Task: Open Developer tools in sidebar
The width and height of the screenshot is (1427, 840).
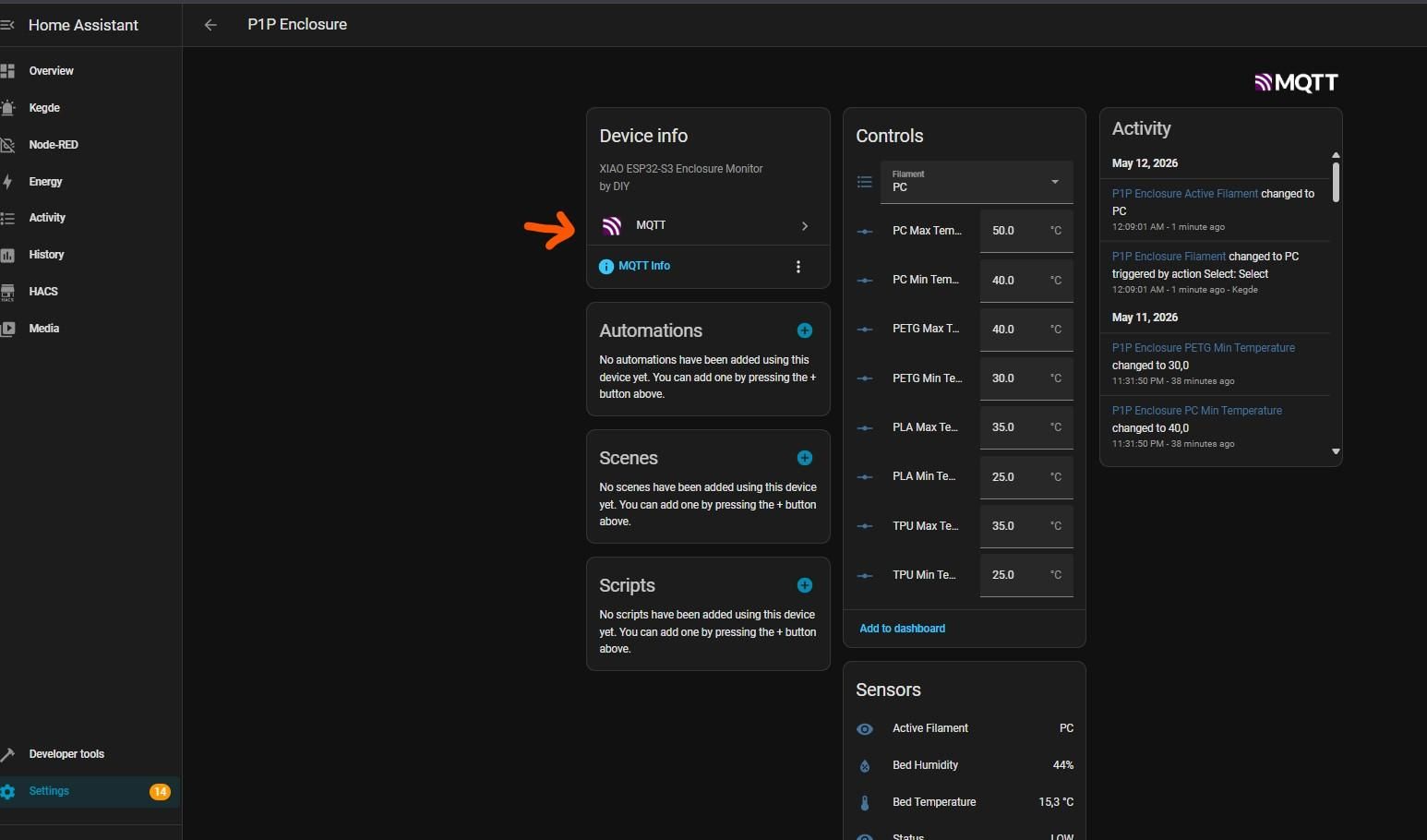Action: tap(90, 754)
